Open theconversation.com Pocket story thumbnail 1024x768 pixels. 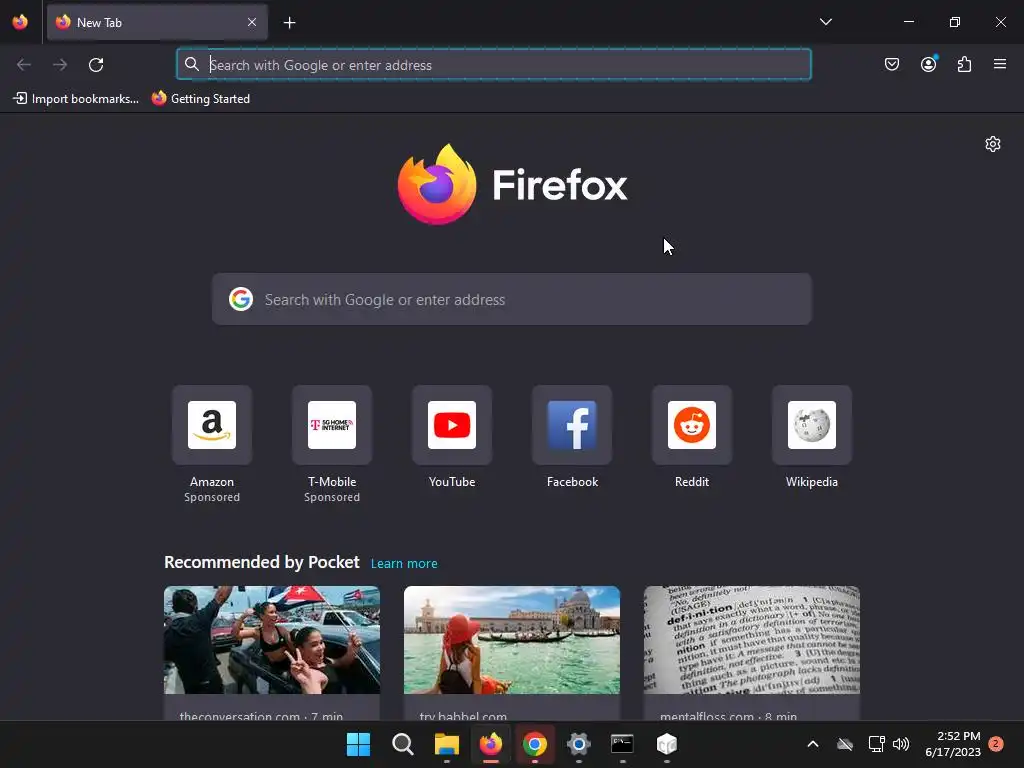(272, 640)
